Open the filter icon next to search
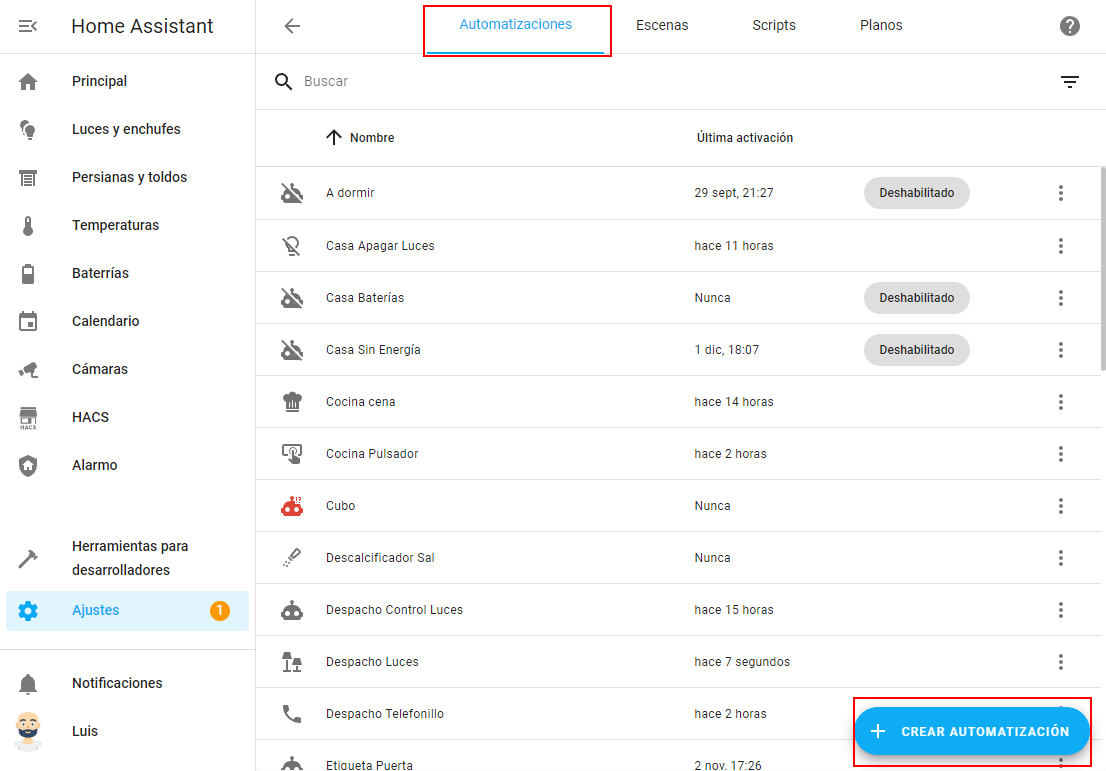1106x771 pixels. point(1069,82)
